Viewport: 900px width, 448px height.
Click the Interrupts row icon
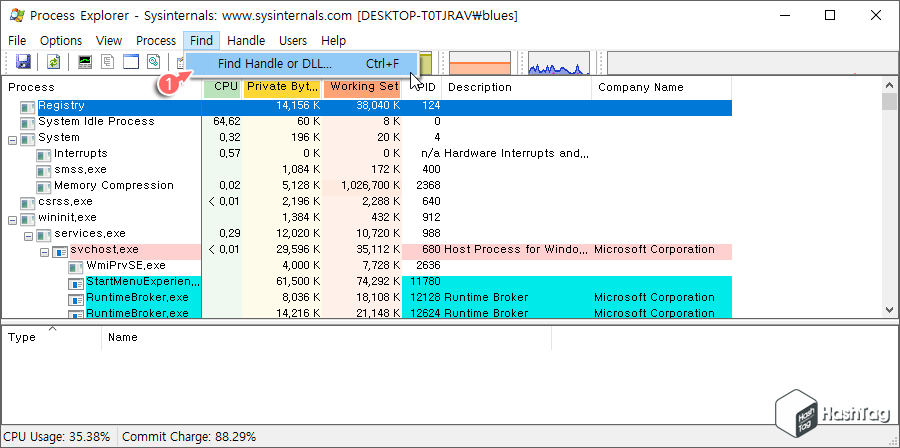pos(44,155)
